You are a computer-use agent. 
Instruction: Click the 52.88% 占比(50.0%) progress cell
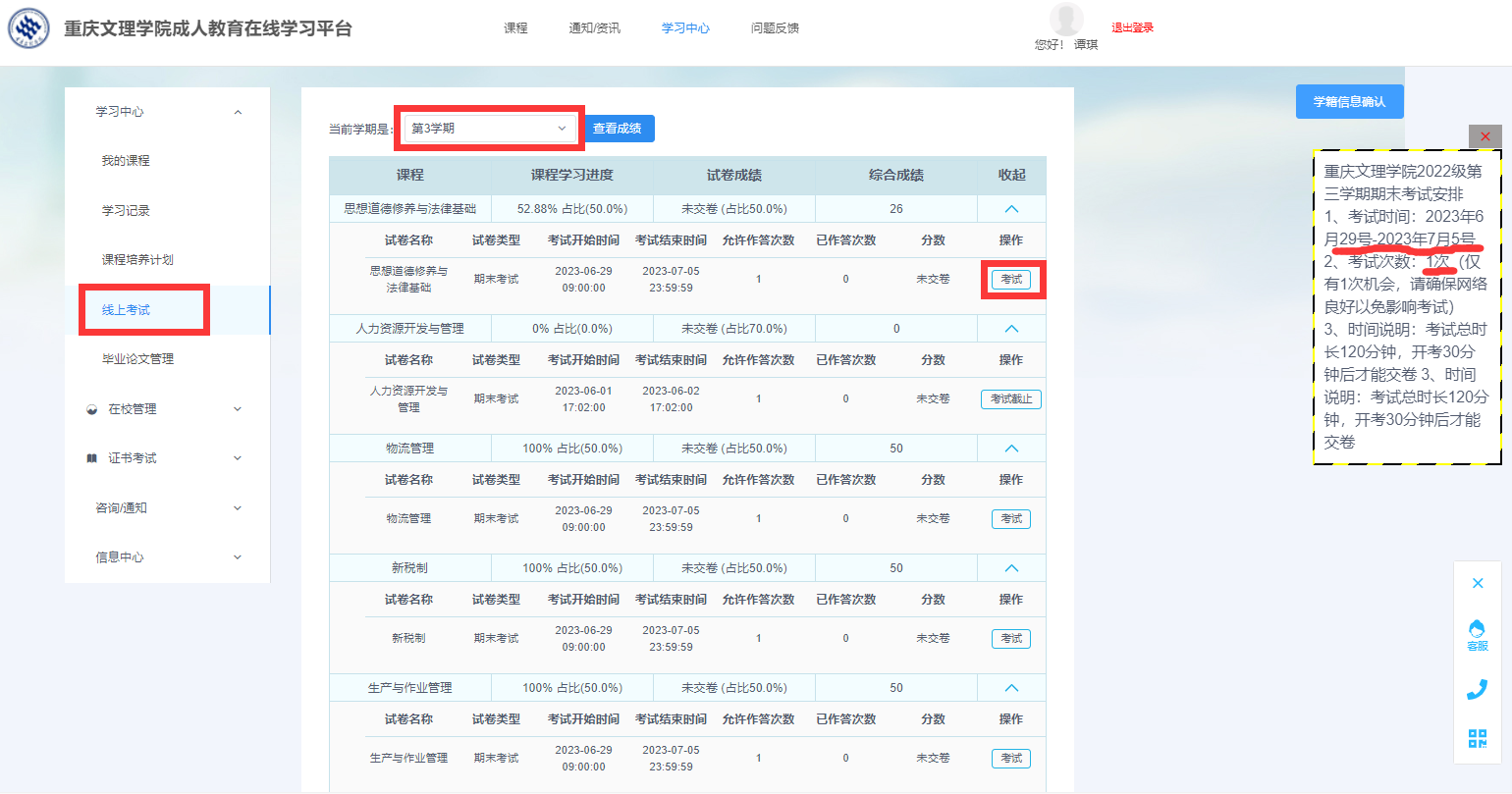pyautogui.click(x=572, y=209)
